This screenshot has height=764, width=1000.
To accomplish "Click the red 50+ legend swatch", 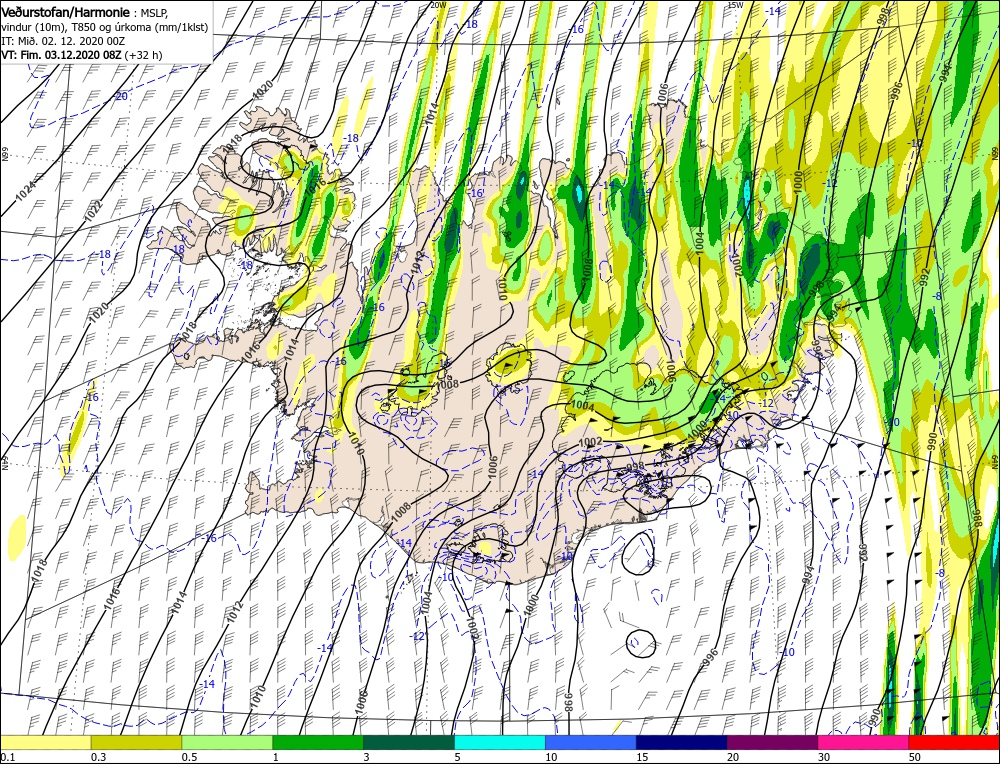I will pos(953,742).
